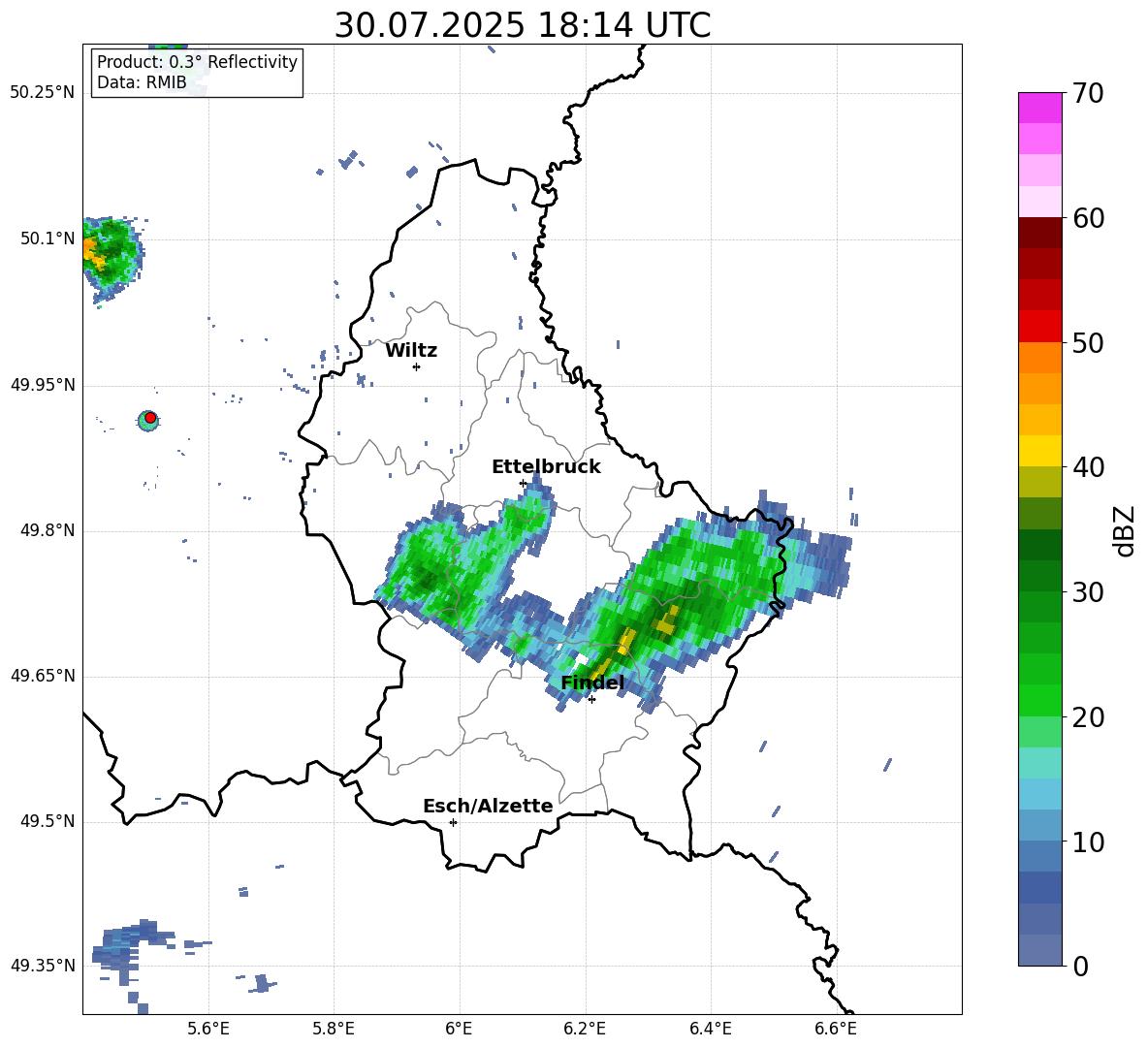Click the 49.65°N latitude label
The height and width of the screenshot is (1048, 1148).
pos(43,676)
